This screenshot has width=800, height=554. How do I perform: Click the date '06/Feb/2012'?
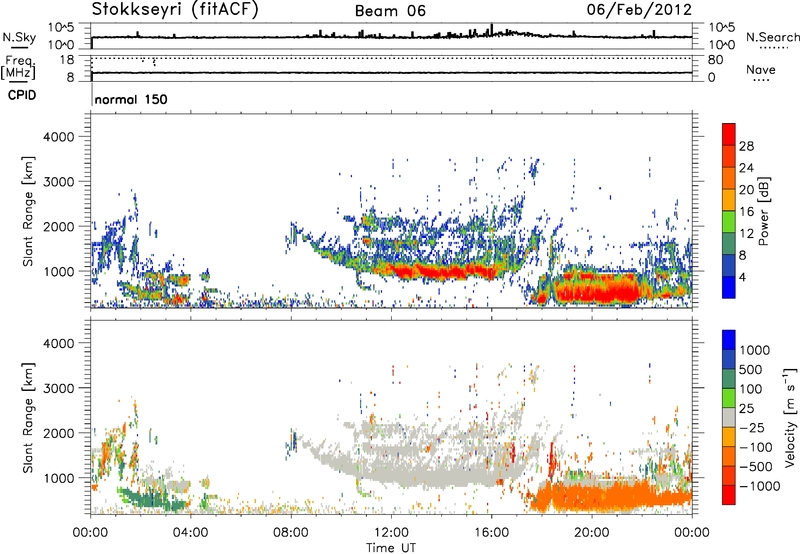point(639,9)
